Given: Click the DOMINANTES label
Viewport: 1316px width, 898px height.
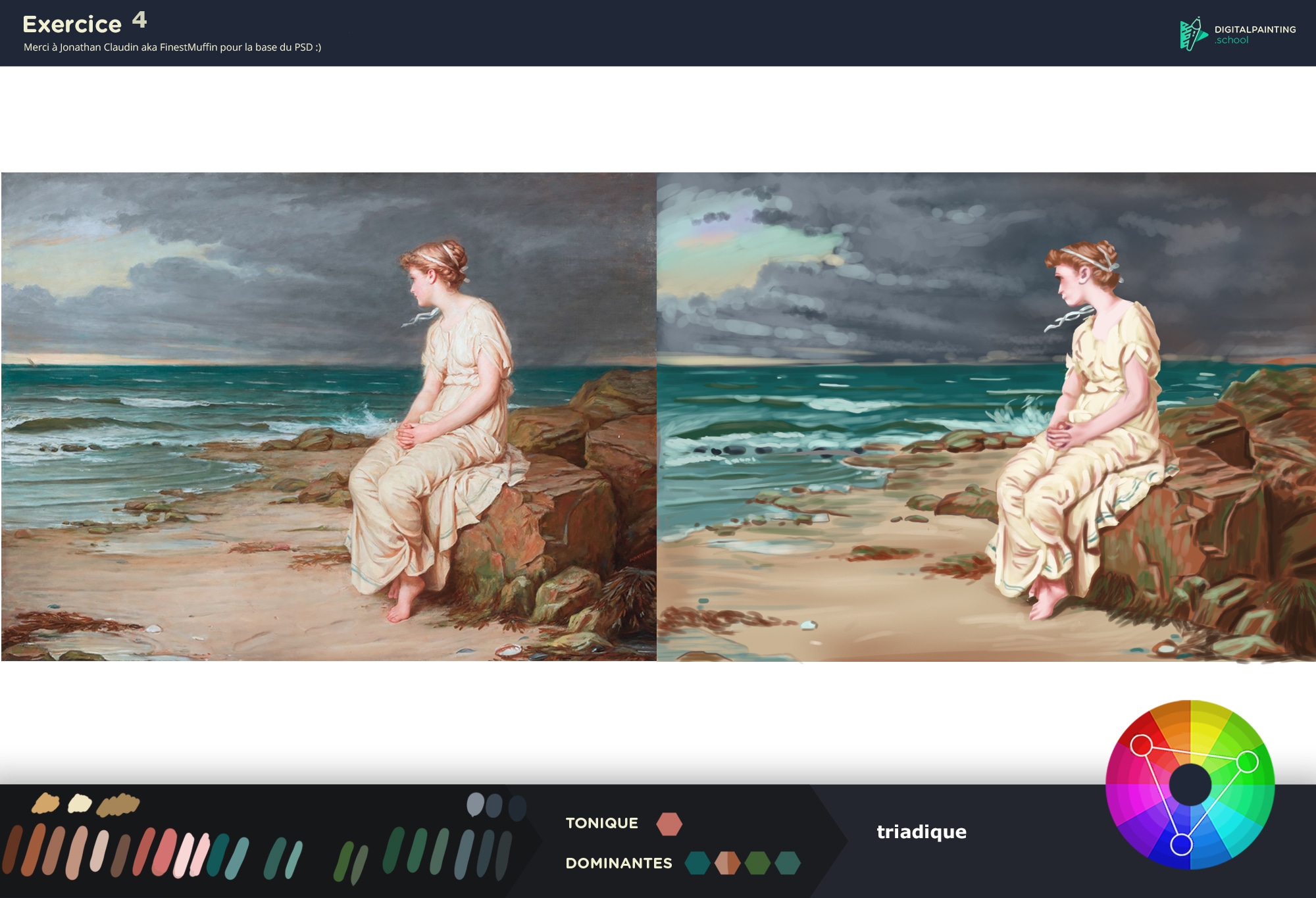Looking at the screenshot, I should (x=619, y=863).
